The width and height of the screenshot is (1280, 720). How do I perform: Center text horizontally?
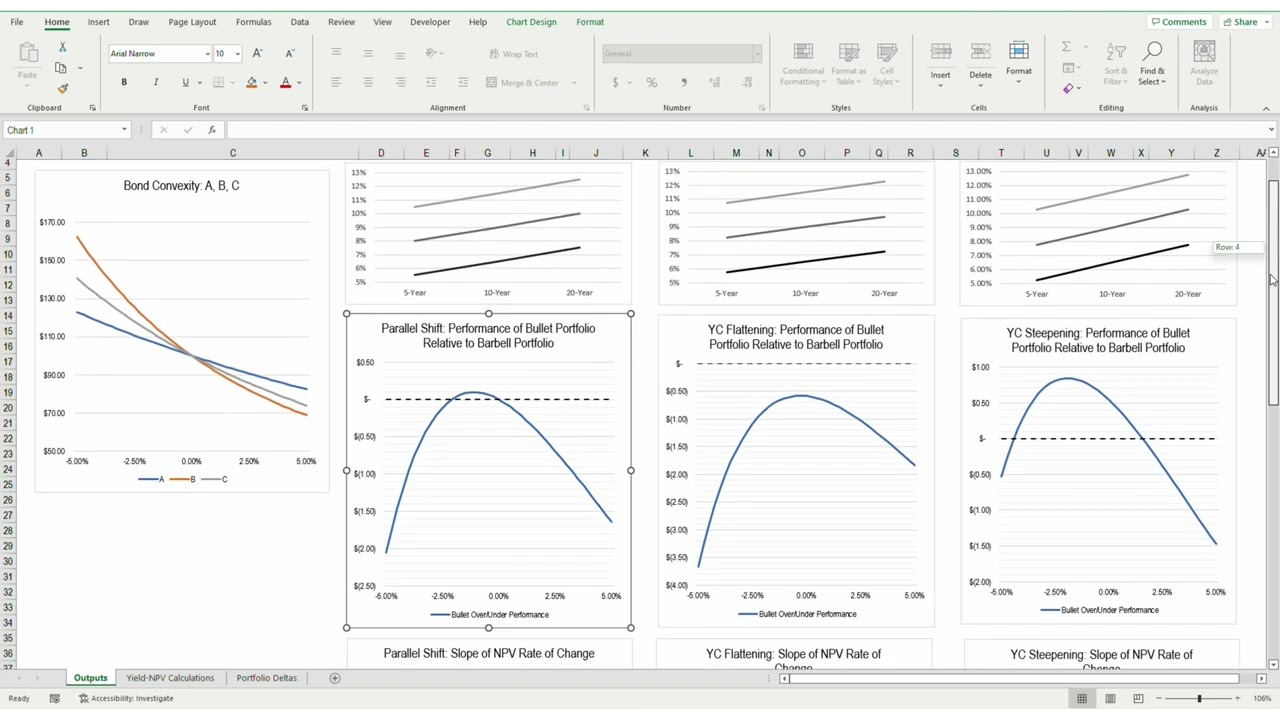[x=368, y=82]
